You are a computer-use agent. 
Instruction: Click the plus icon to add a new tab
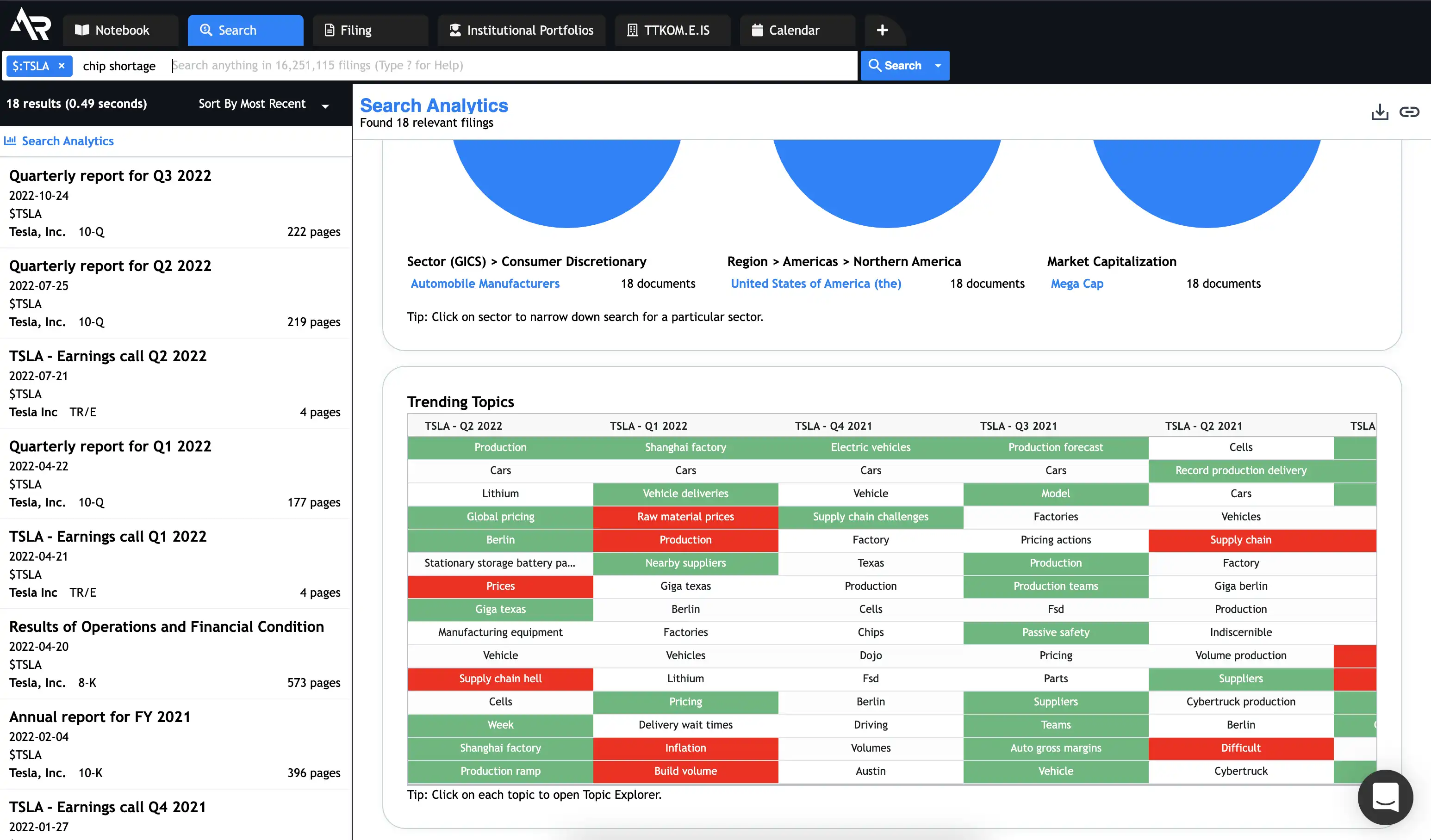point(882,29)
